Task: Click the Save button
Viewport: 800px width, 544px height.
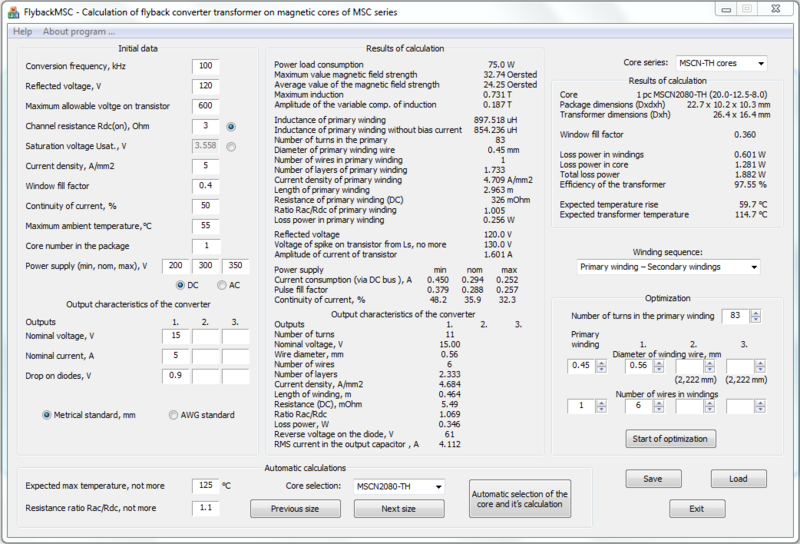Action: pyautogui.click(x=653, y=479)
